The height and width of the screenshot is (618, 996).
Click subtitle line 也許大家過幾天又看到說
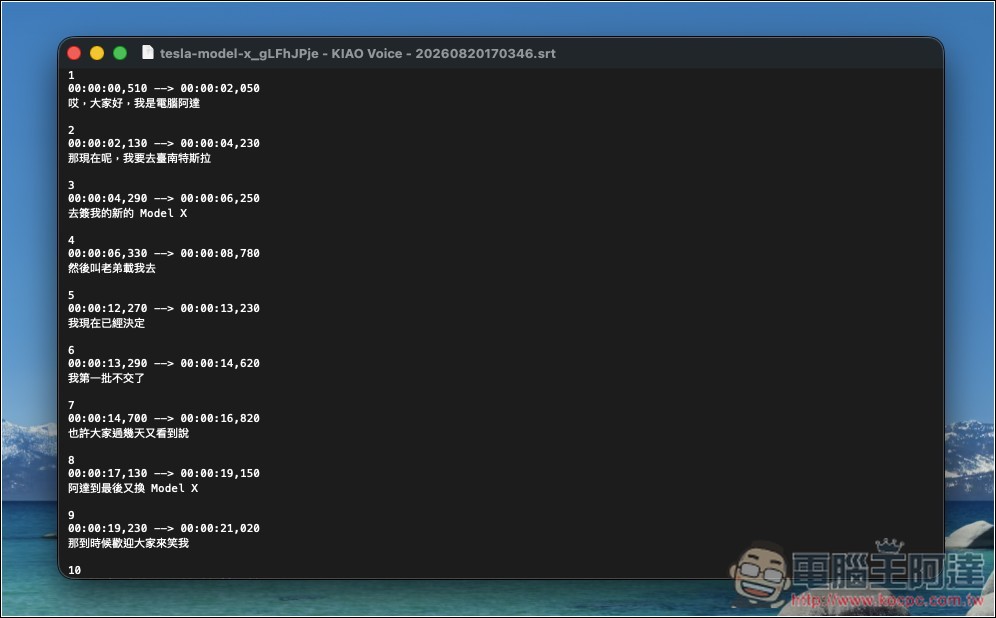128,433
